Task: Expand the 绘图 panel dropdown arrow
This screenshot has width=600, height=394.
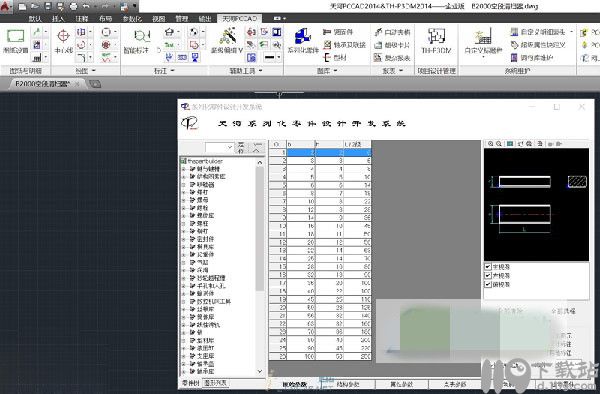Action: click(x=94, y=71)
